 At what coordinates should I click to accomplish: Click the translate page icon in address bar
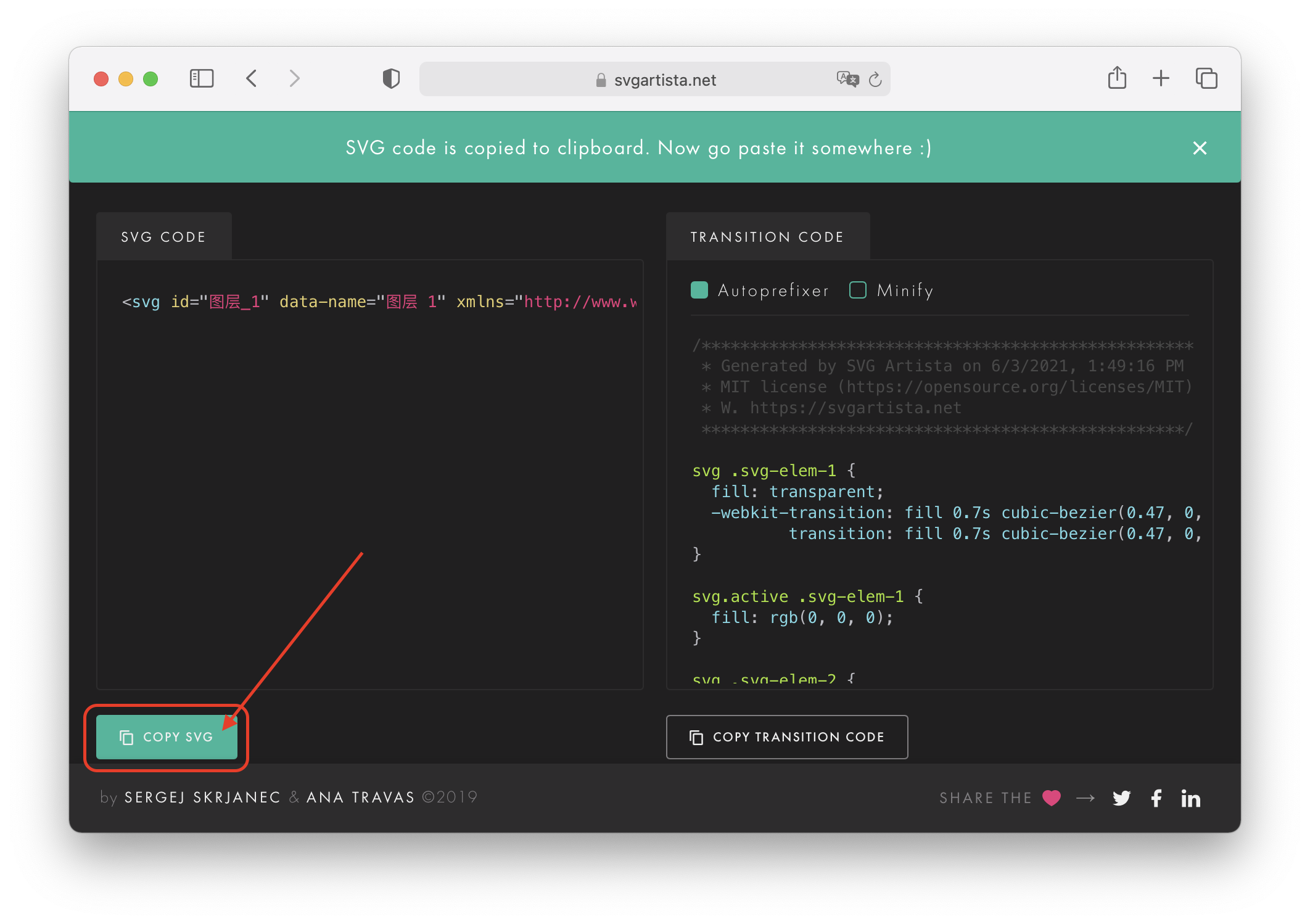(x=847, y=79)
